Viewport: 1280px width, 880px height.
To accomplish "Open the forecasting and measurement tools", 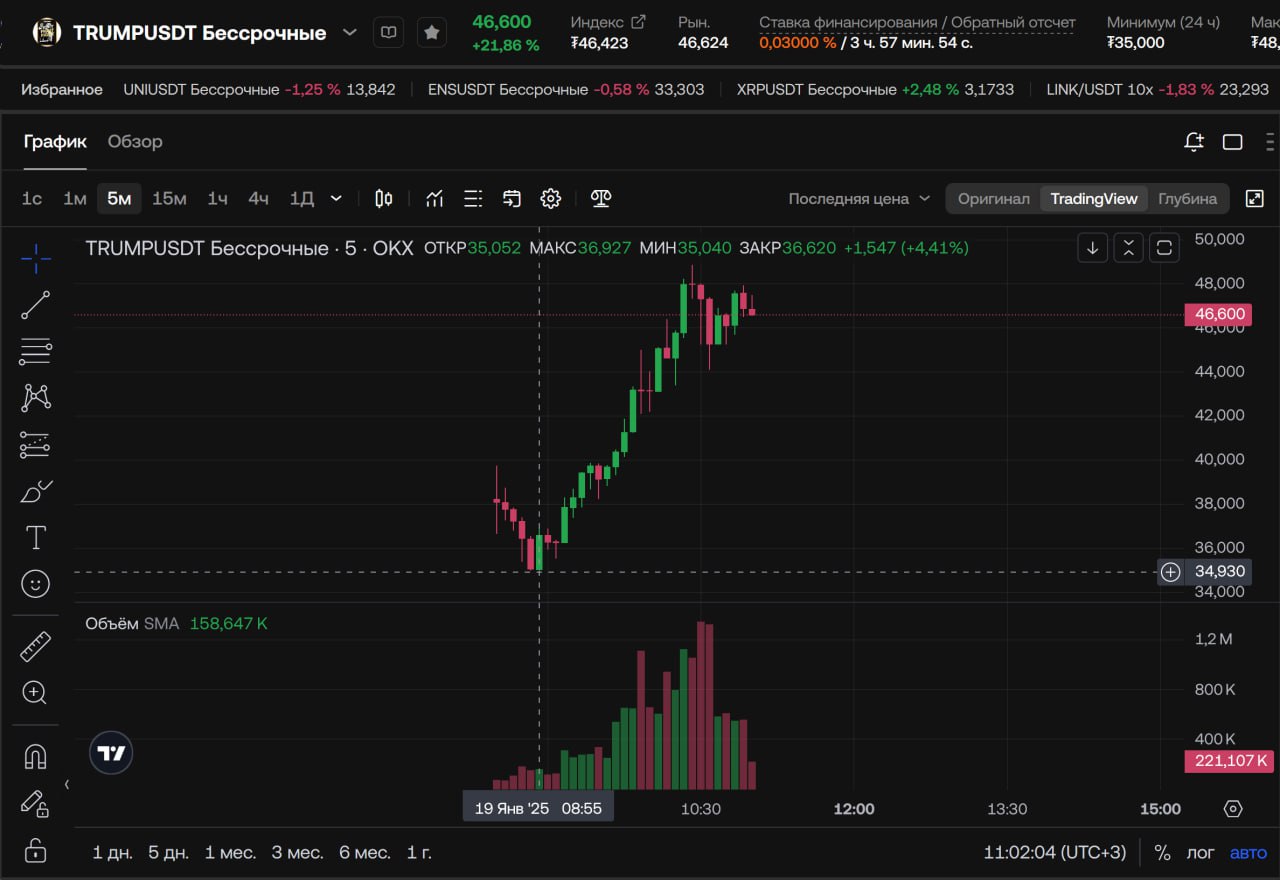I will (x=36, y=444).
